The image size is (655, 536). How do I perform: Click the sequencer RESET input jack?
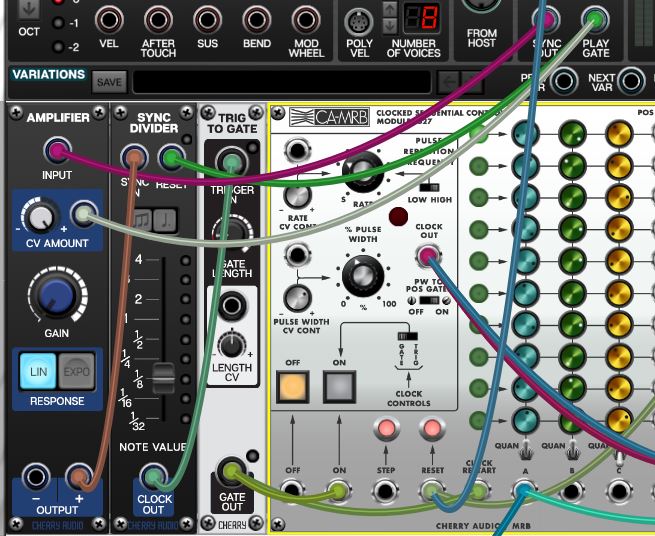point(432,491)
